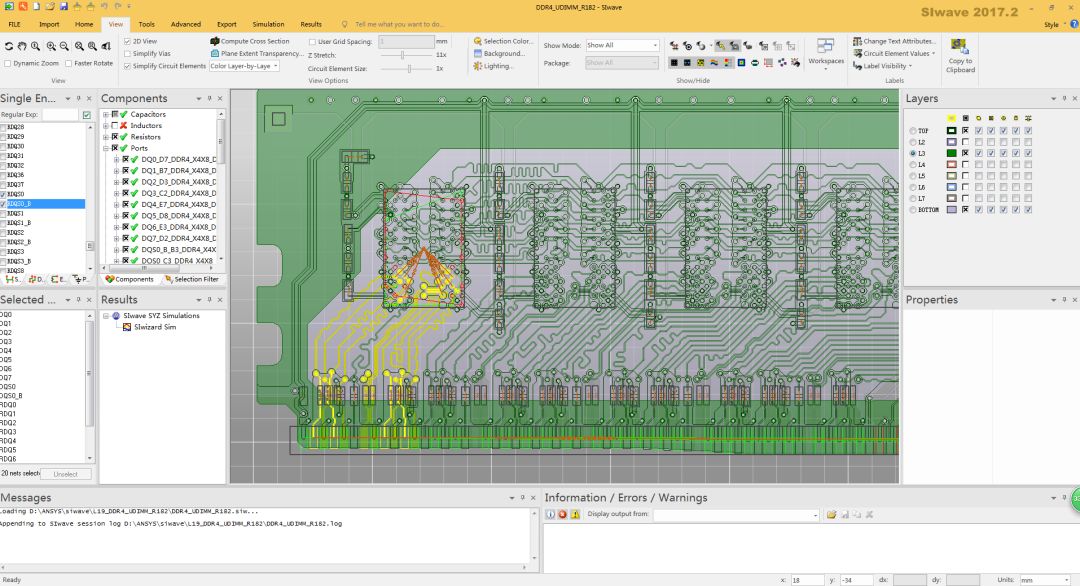The width and height of the screenshot is (1080, 586).
Task: Expand the Capacitors tree node
Action: (105, 114)
